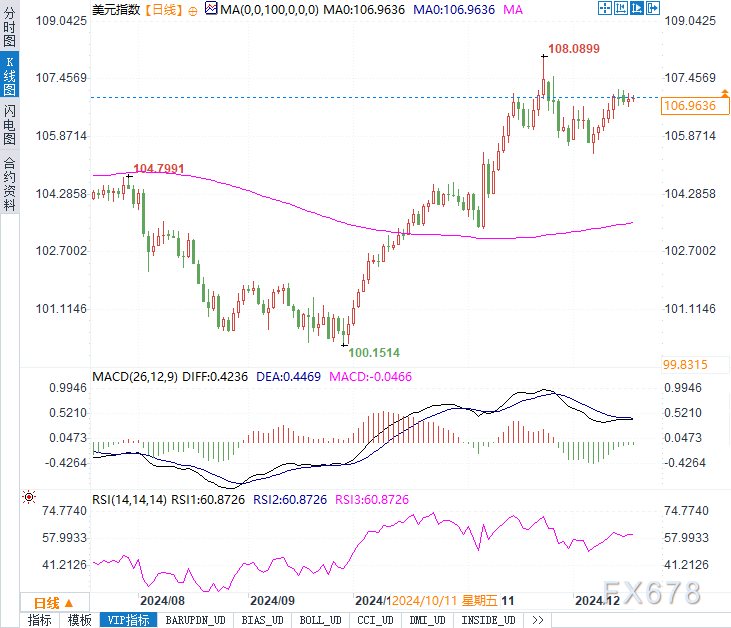
Task: Show the 合约资料 side tab
Action: tap(9, 183)
